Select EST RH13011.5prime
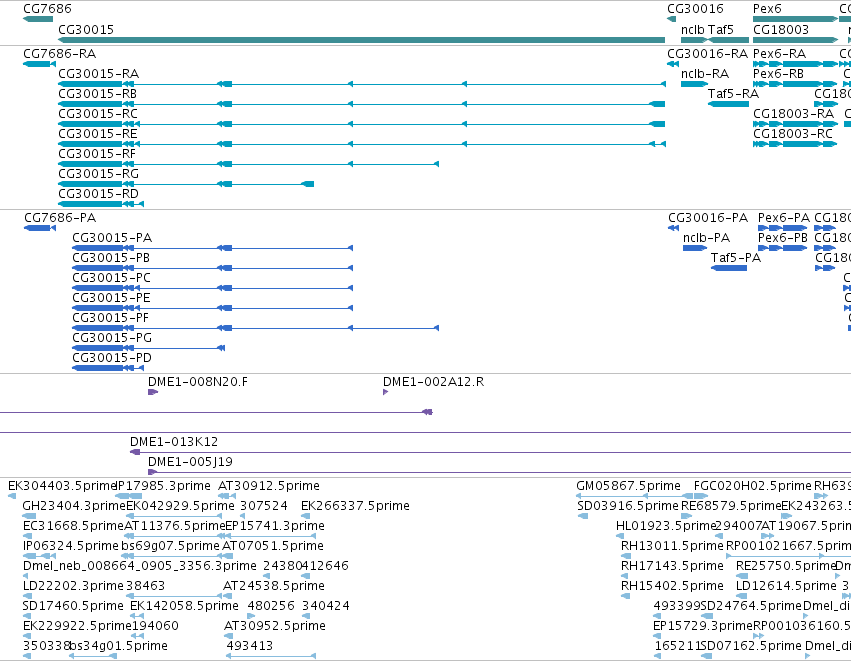 tap(672, 546)
